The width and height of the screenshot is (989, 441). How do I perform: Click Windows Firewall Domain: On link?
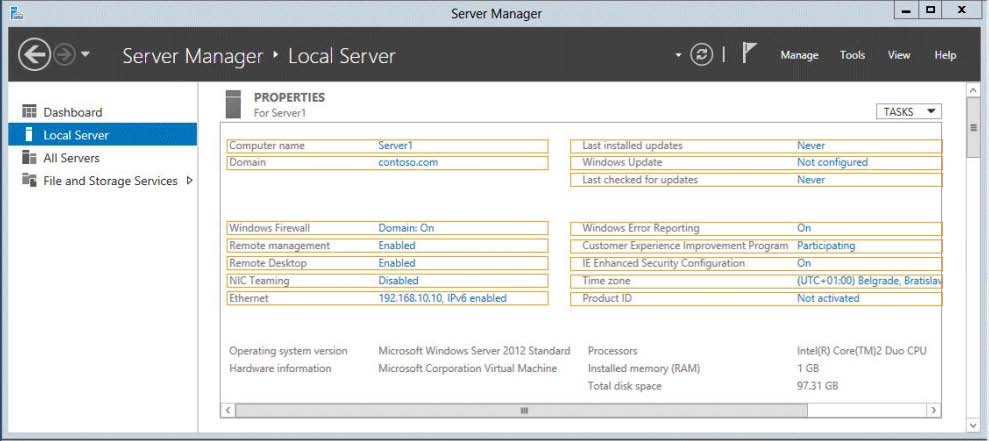coord(406,228)
